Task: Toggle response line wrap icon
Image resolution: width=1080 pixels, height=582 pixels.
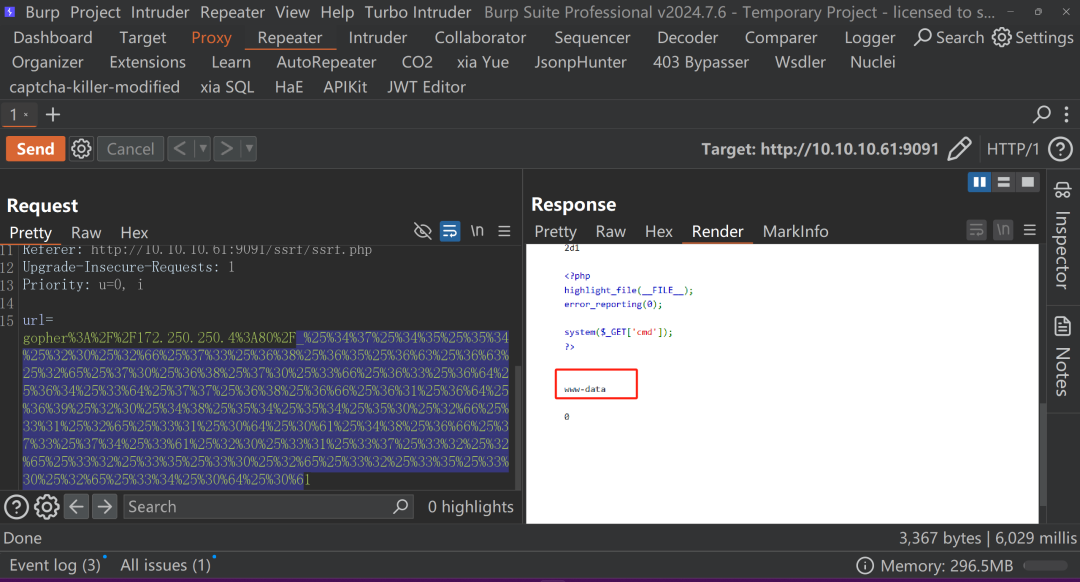Action: tap(977, 230)
